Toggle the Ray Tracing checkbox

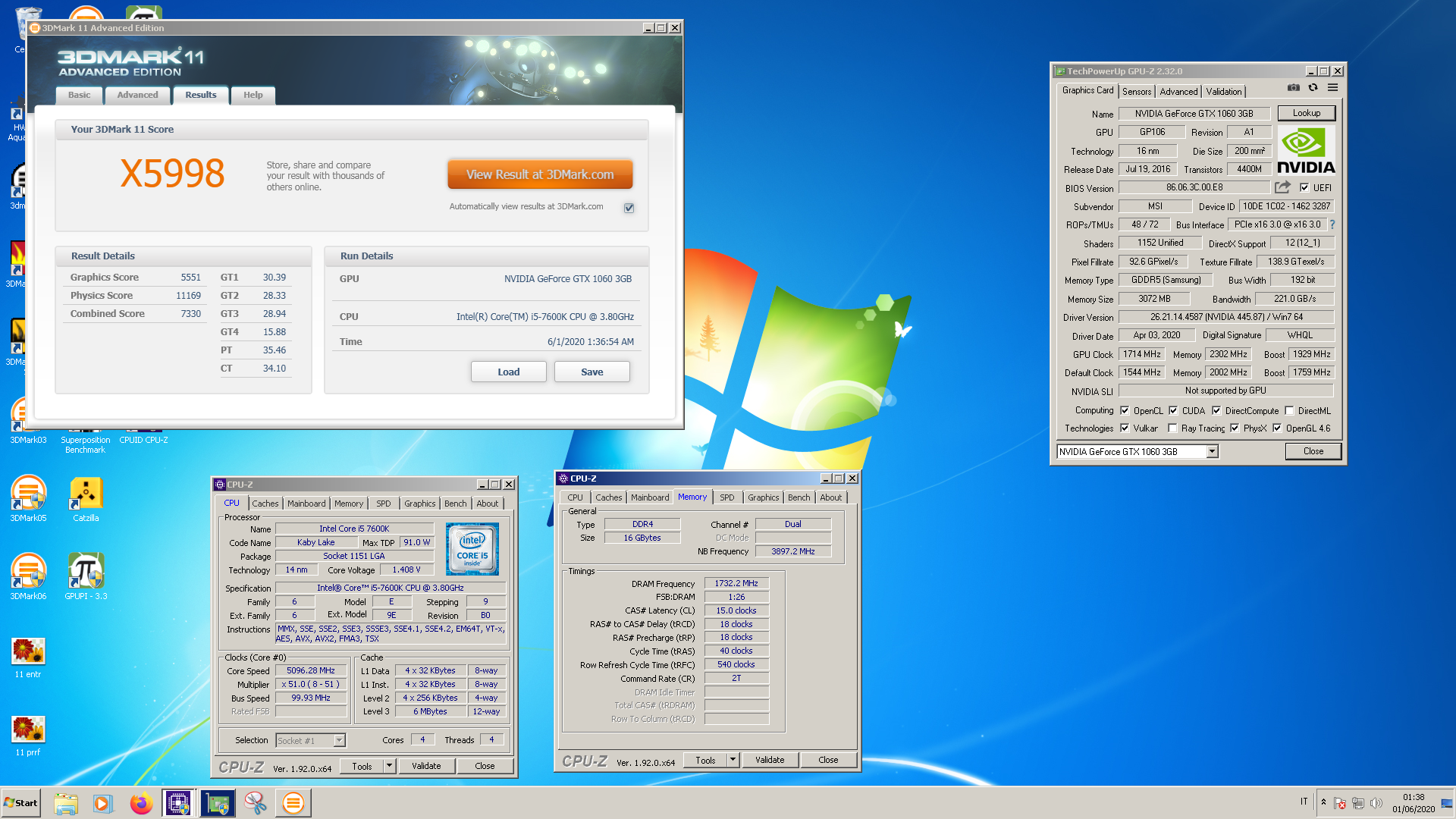point(1172,428)
